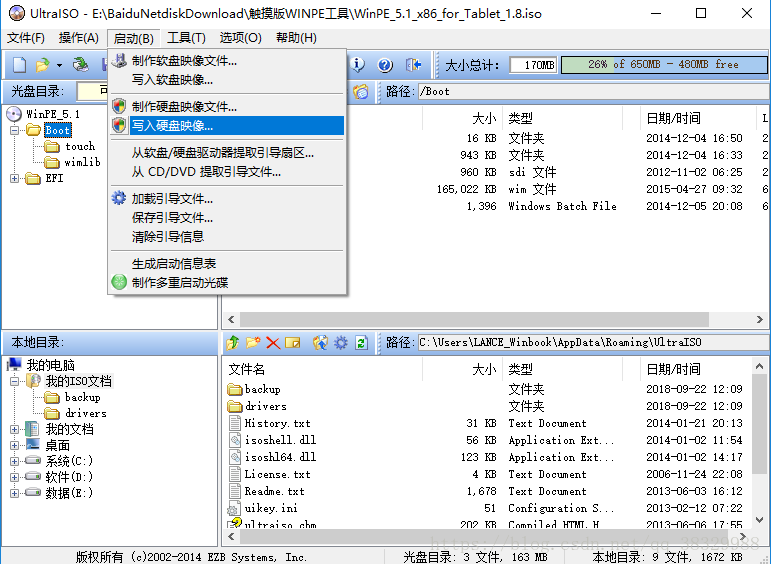Open the 帮助(H) menu
Image resolution: width=771 pixels, height=564 pixels.
click(296, 38)
